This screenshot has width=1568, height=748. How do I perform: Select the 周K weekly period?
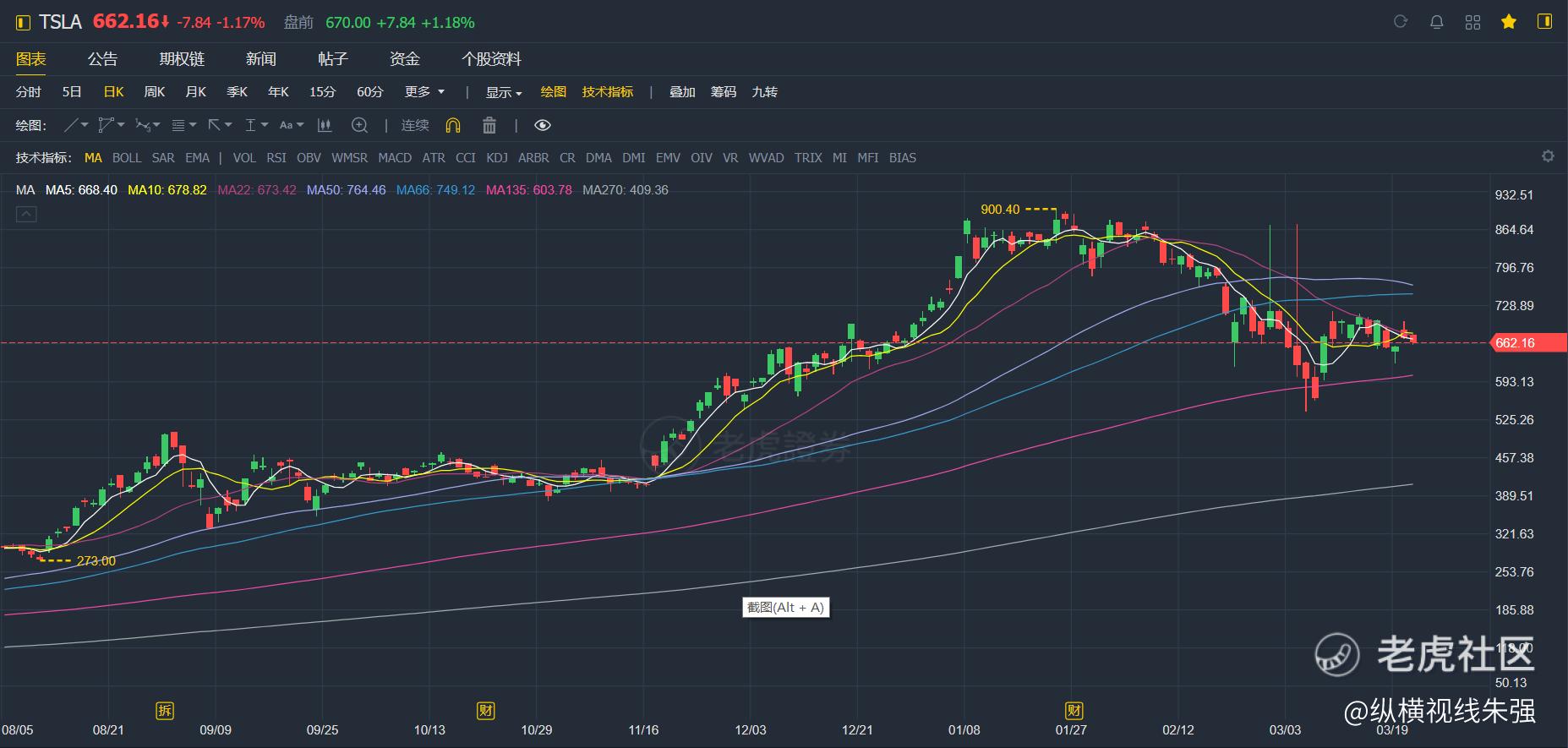(155, 92)
